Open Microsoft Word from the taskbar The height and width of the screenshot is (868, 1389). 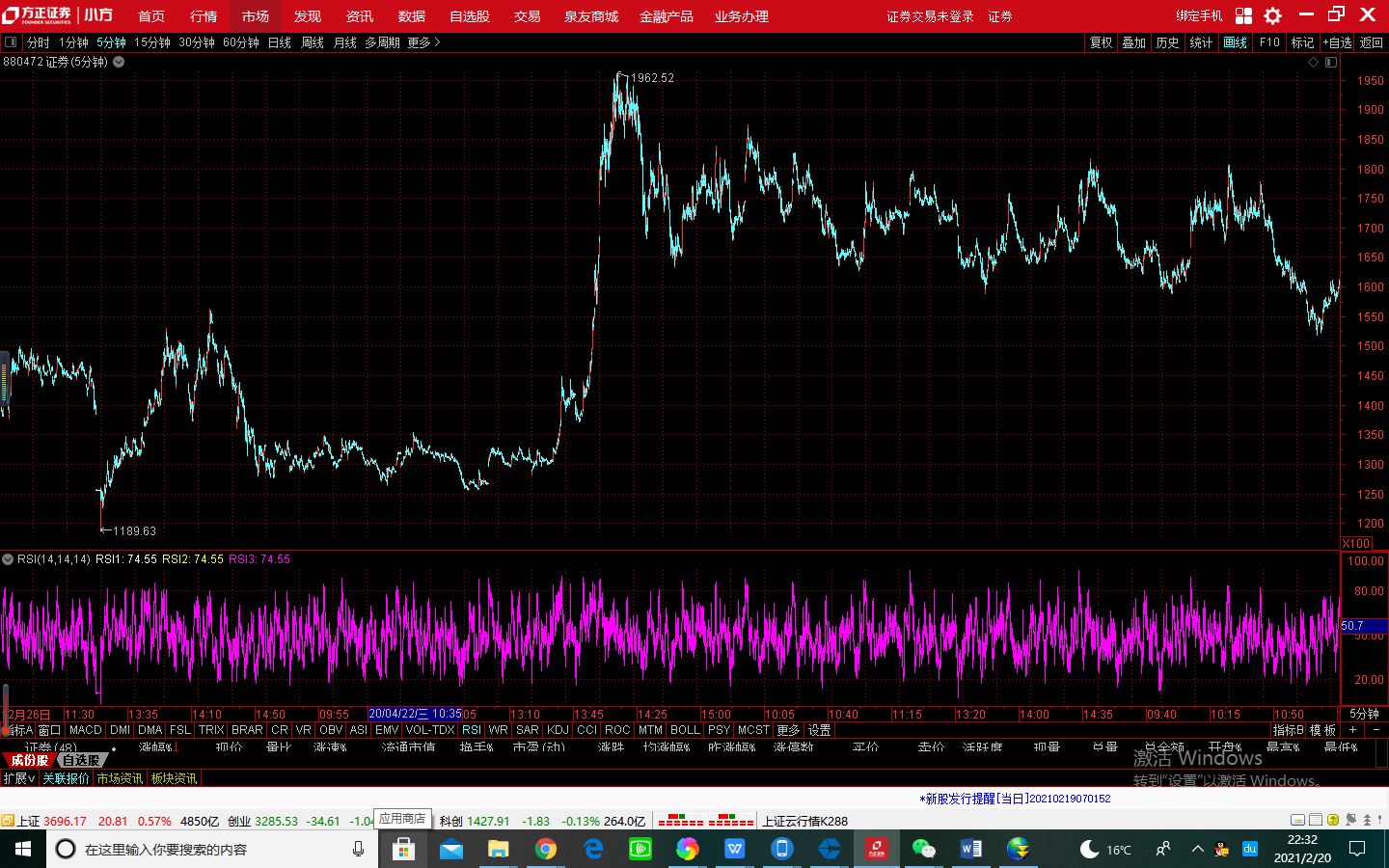pyautogui.click(x=971, y=849)
